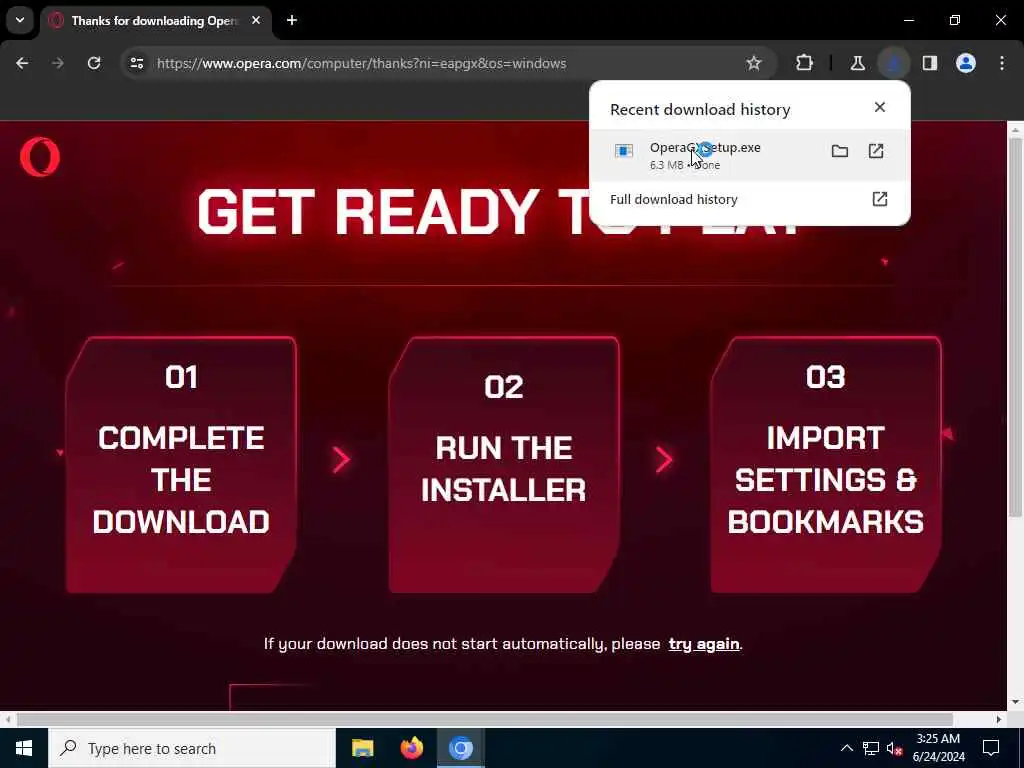
Task: Click the 'try again' download link
Action: tap(704, 644)
